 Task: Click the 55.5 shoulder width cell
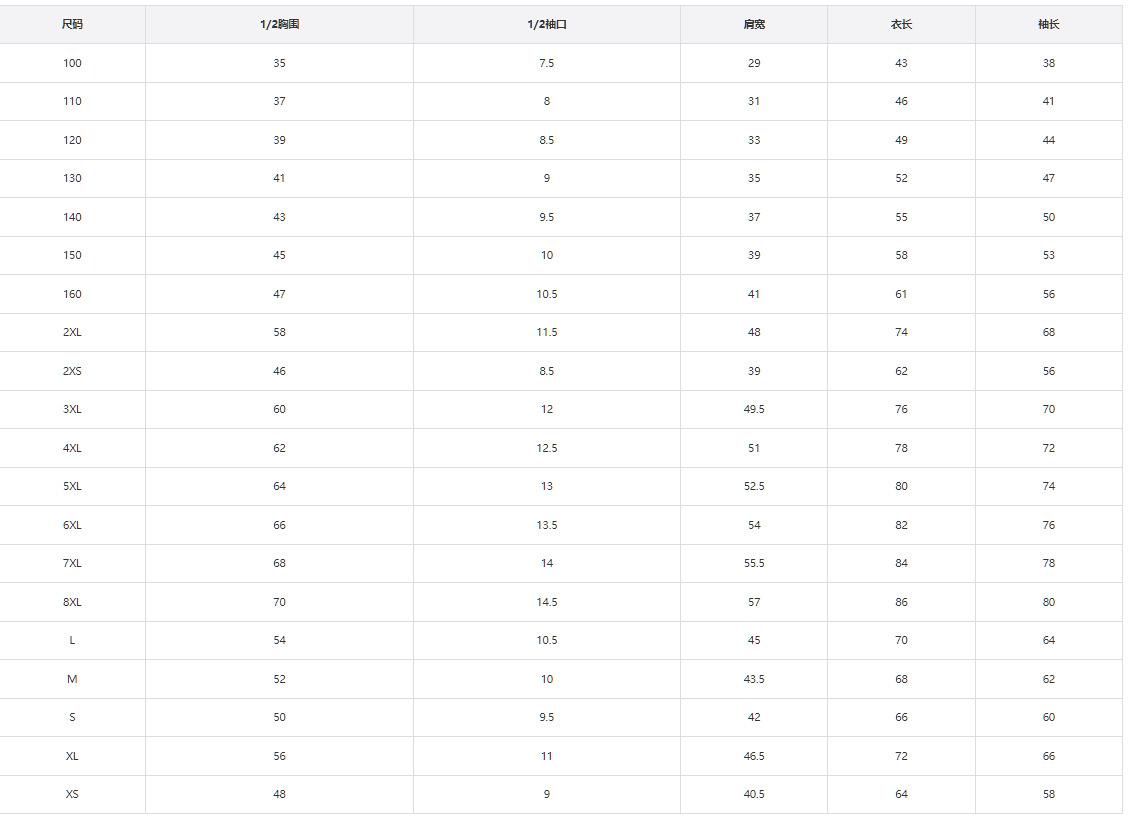[754, 564]
